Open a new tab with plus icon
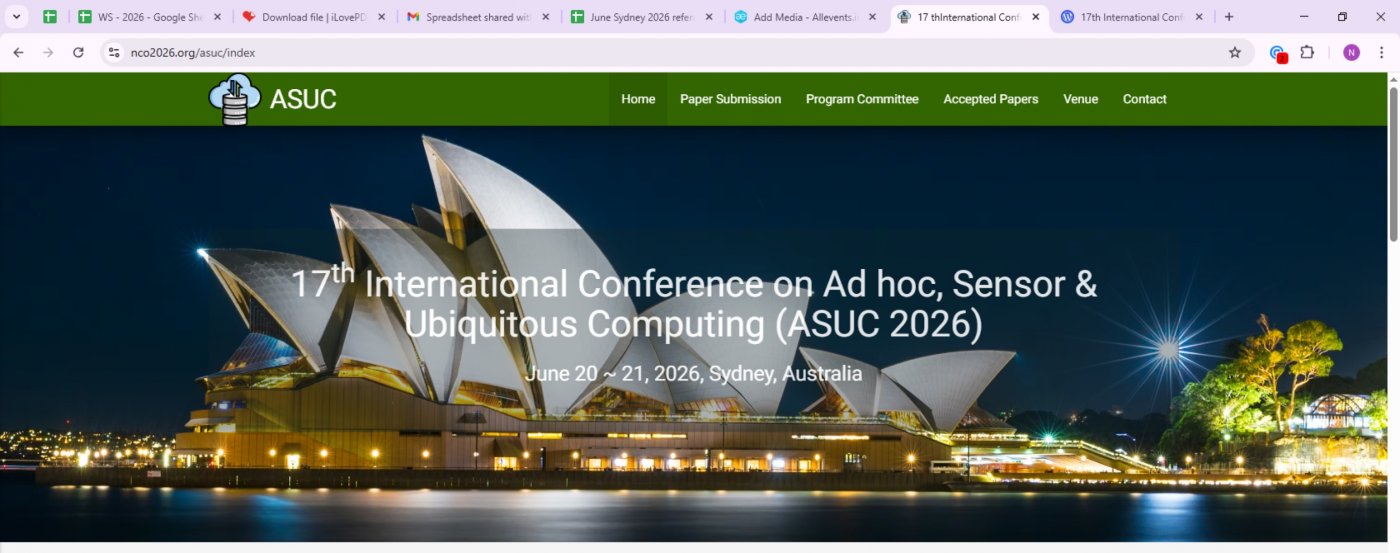The image size is (1400, 553). (1229, 17)
